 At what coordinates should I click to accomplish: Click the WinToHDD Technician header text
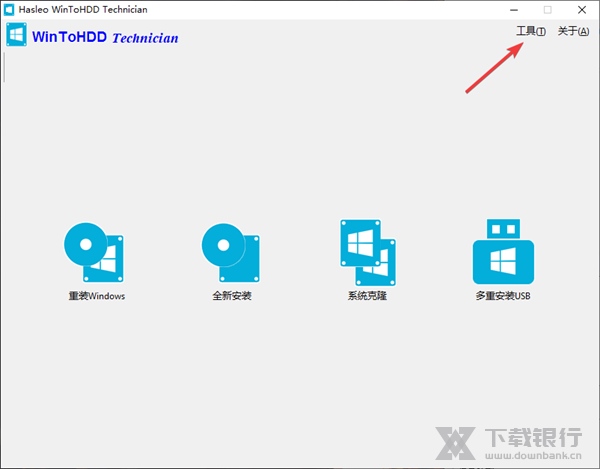point(105,37)
